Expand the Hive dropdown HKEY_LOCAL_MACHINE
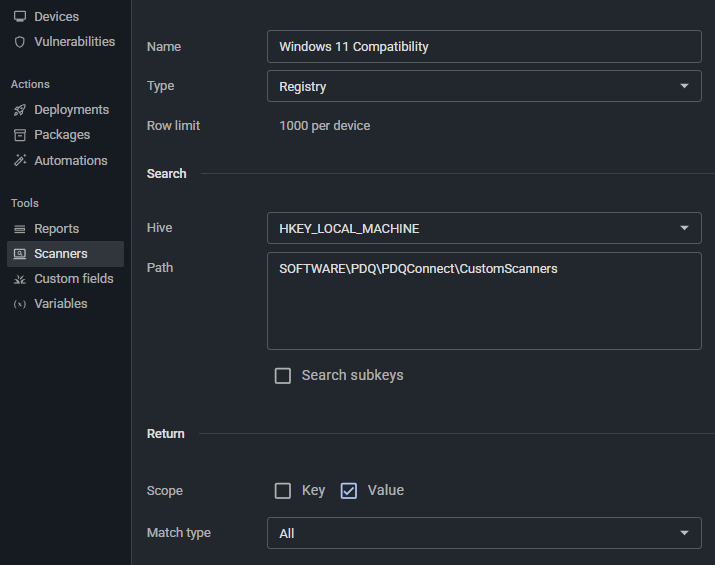715x565 pixels. pos(484,228)
